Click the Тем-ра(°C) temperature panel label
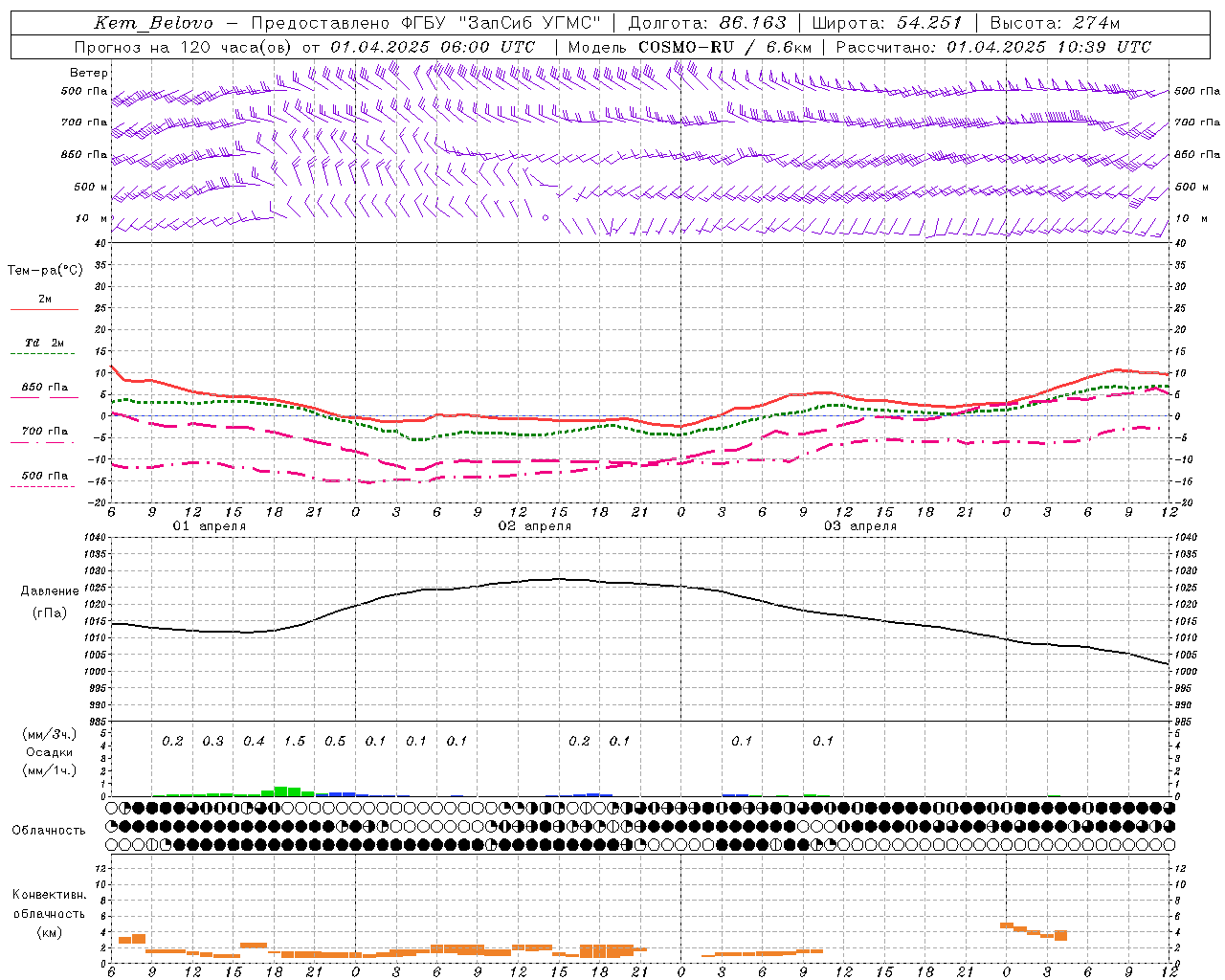The height and width of the screenshot is (980, 1225). pyautogui.click(x=45, y=271)
